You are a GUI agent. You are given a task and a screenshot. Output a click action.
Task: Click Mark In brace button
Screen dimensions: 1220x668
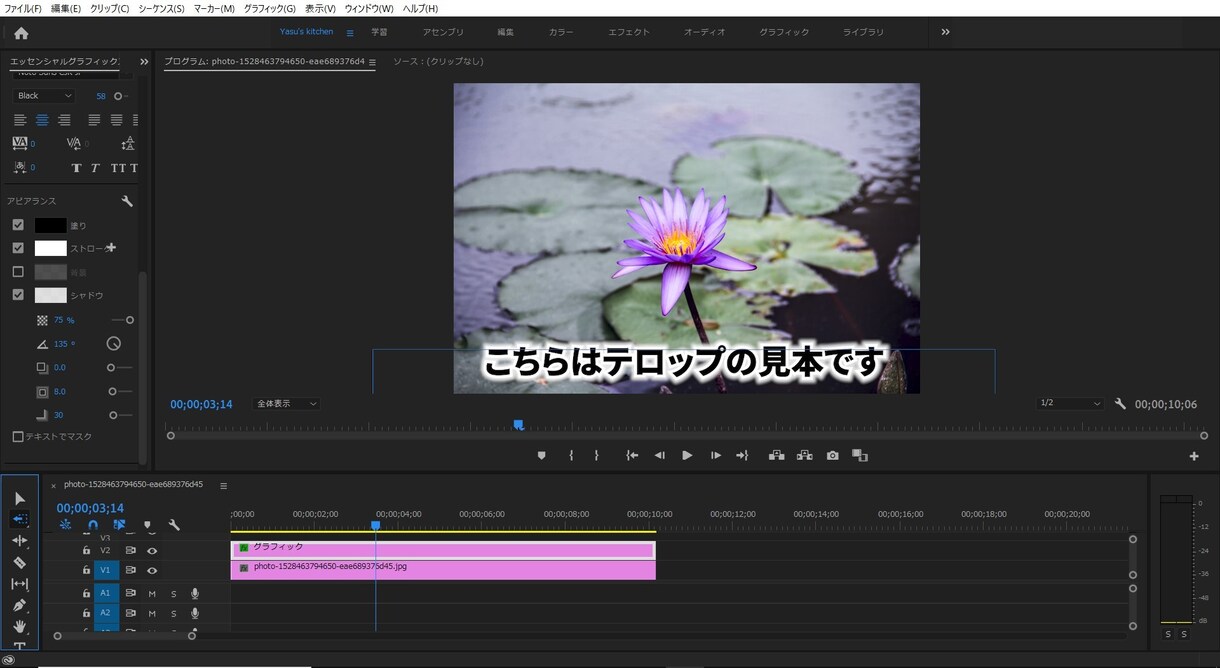(571, 455)
